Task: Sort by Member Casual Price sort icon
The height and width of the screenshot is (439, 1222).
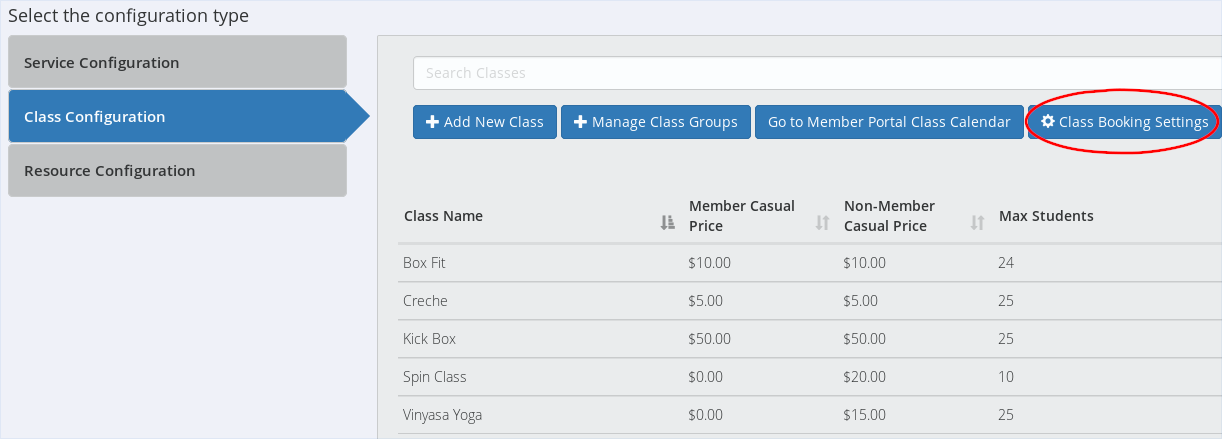Action: pos(823,223)
